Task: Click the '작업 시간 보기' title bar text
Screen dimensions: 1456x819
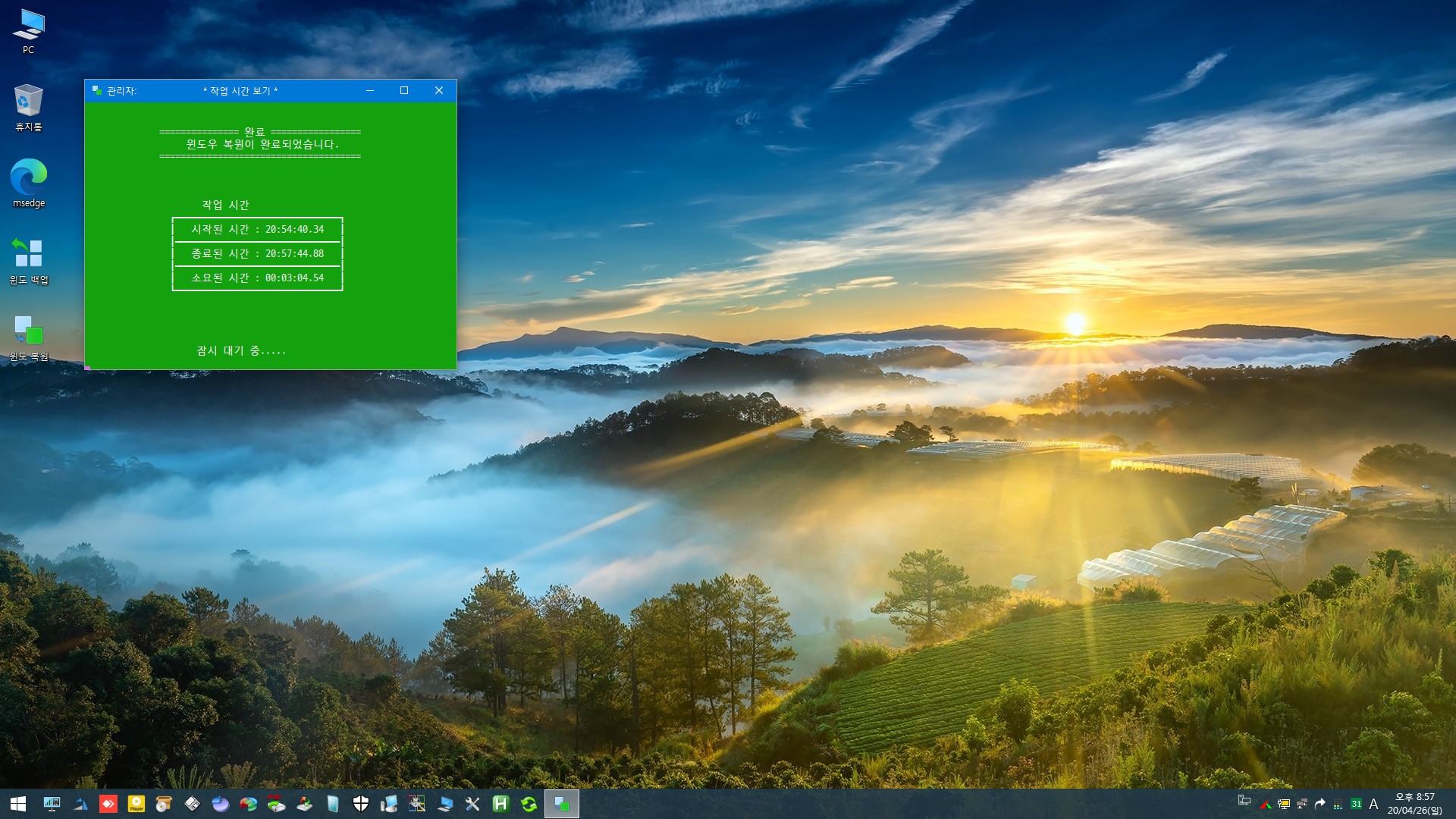Action: (240, 91)
